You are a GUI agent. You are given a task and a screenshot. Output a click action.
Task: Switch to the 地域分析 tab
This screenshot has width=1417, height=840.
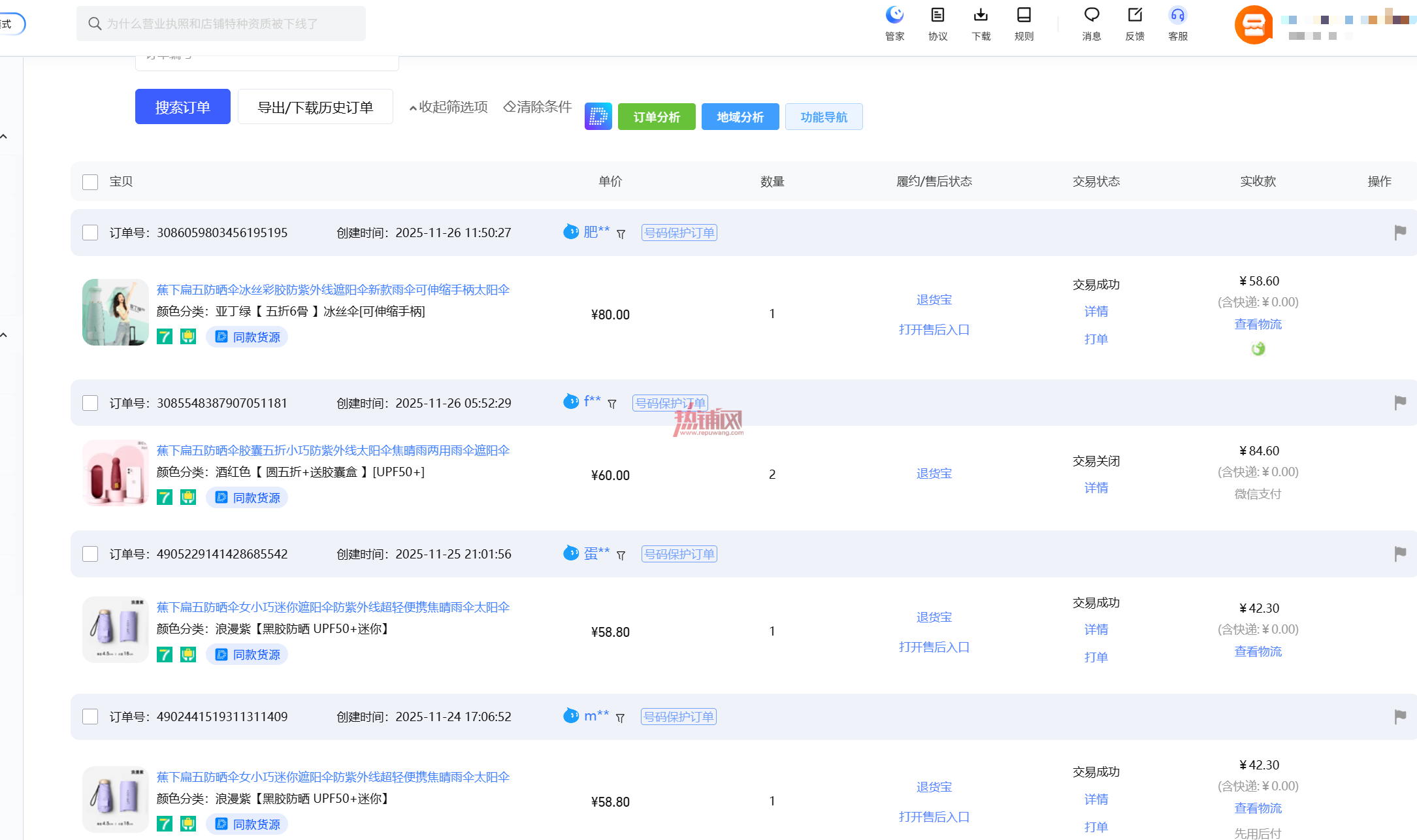[740, 117]
